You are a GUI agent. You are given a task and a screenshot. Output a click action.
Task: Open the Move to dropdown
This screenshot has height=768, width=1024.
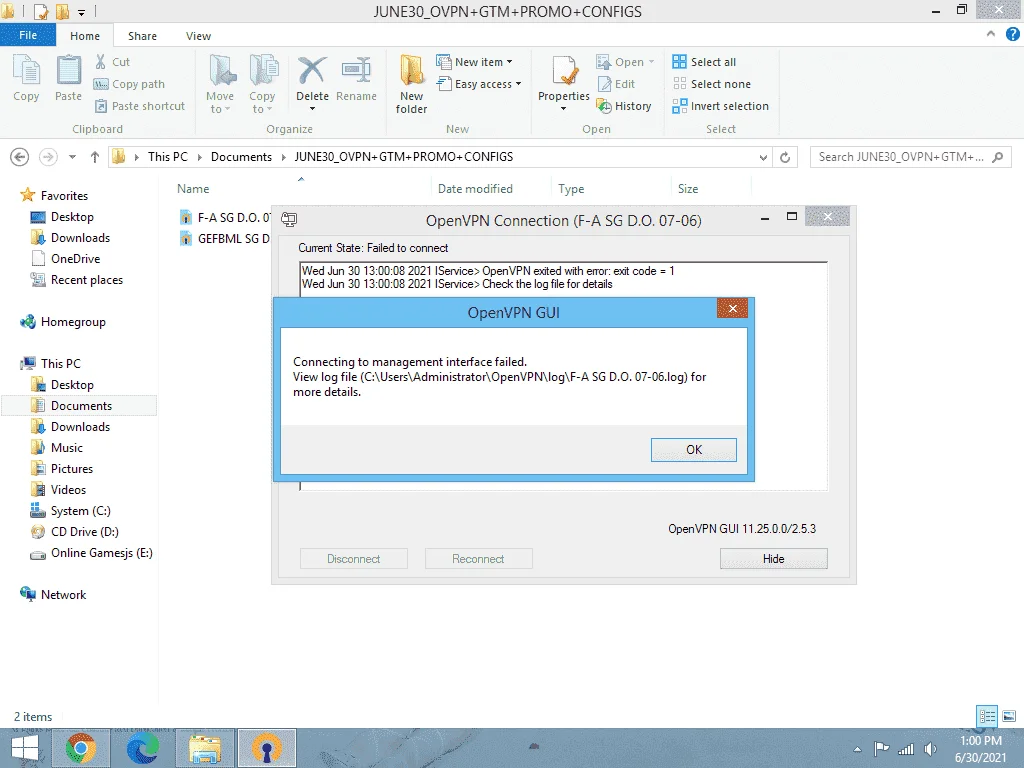pyautogui.click(x=220, y=84)
